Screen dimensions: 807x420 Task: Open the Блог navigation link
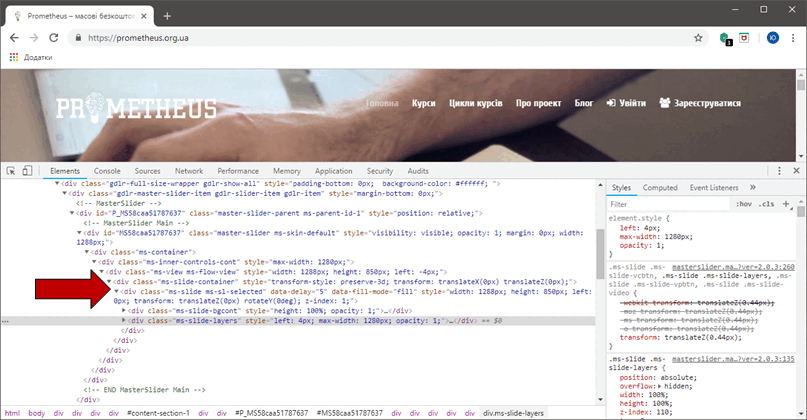pyautogui.click(x=584, y=103)
